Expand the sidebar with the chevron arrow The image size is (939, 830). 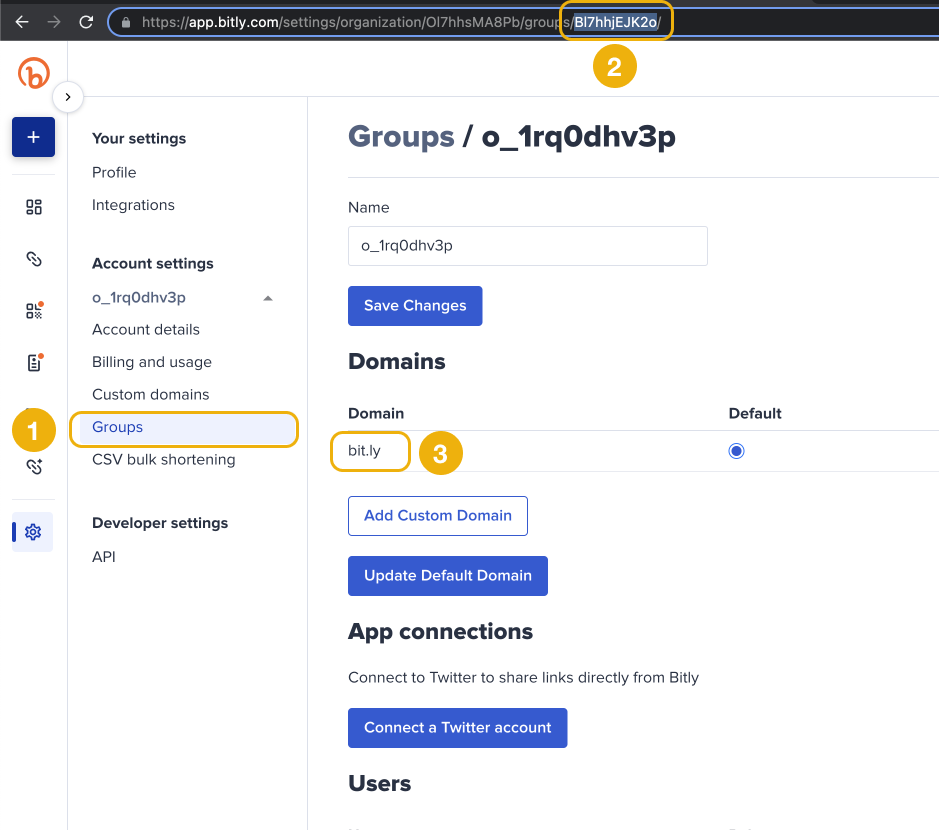[67, 97]
